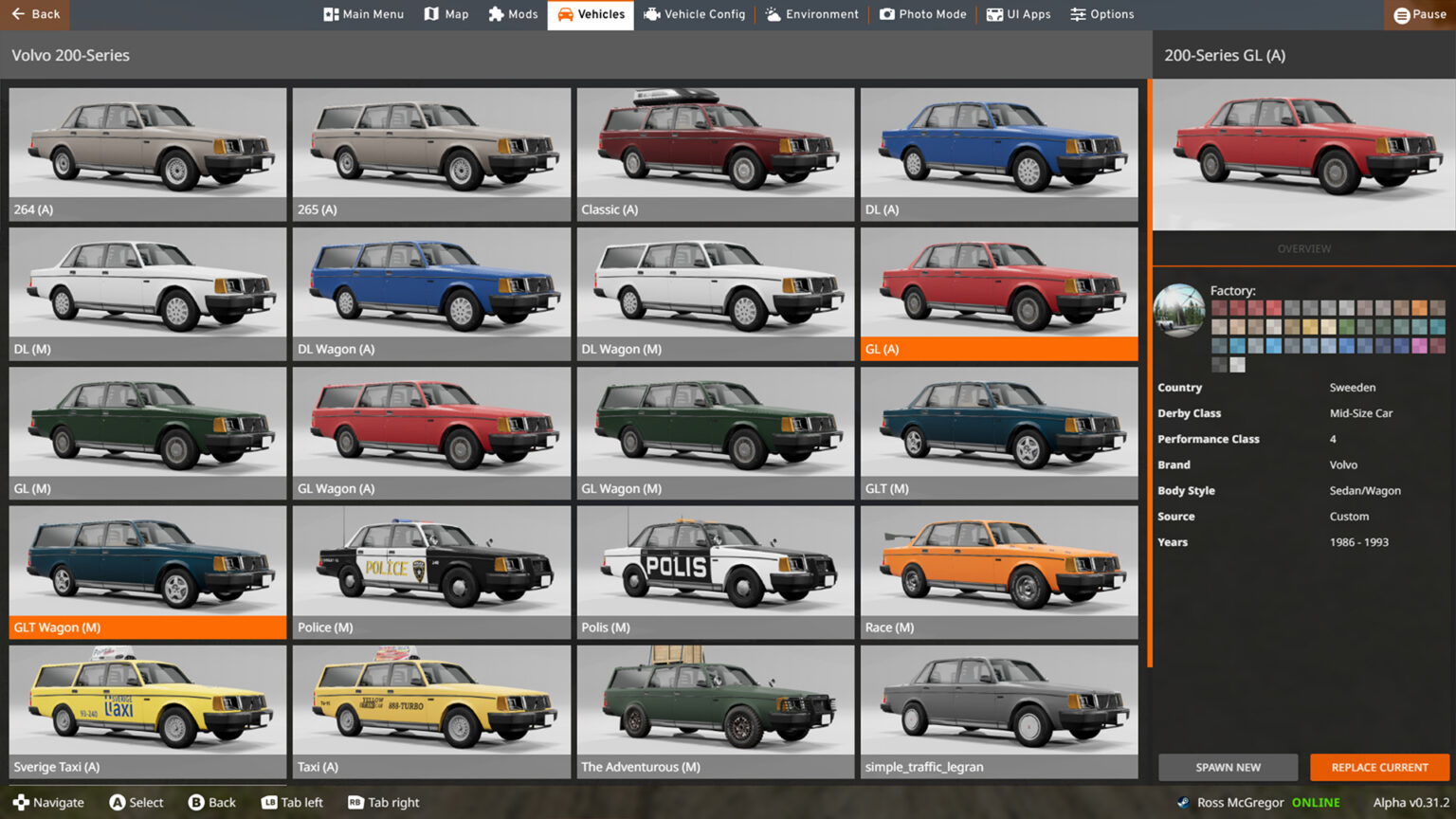Click the Tab left LB icon
Image resolution: width=1456 pixels, height=819 pixels.
tap(268, 802)
